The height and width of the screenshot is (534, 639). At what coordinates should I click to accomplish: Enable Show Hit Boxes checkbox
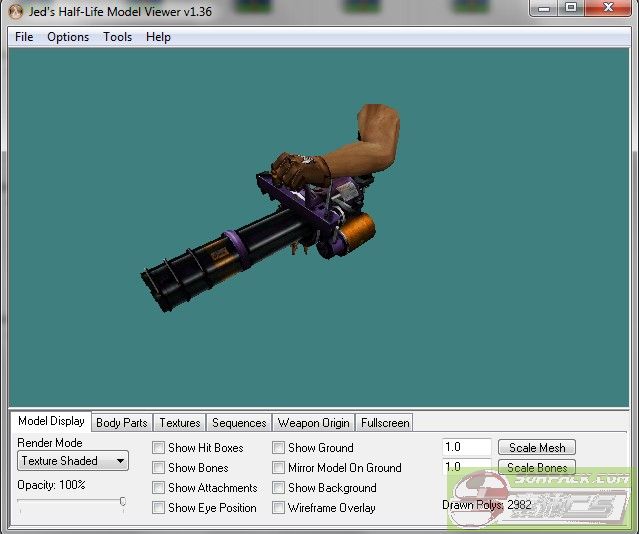[x=159, y=448]
